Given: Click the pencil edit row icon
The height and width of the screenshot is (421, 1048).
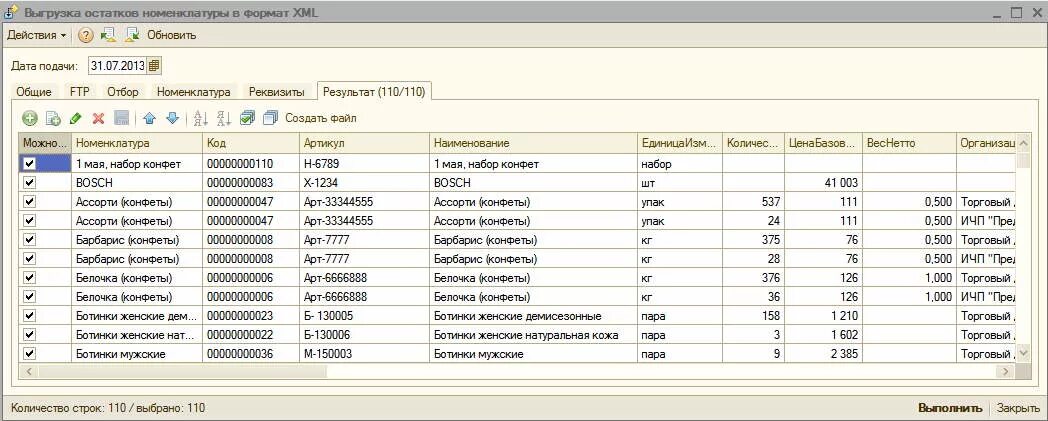Looking at the screenshot, I should 76,118.
